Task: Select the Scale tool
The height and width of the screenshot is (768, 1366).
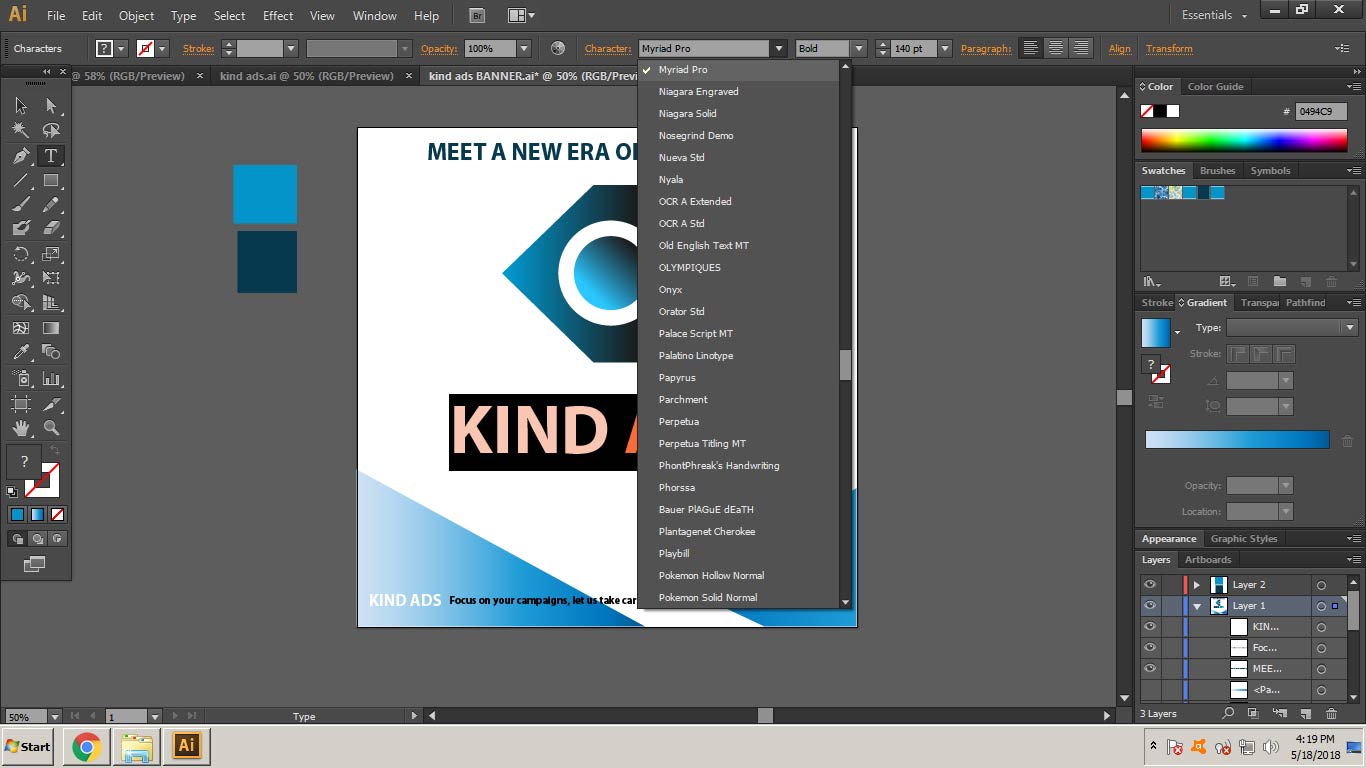Action: click(51, 254)
